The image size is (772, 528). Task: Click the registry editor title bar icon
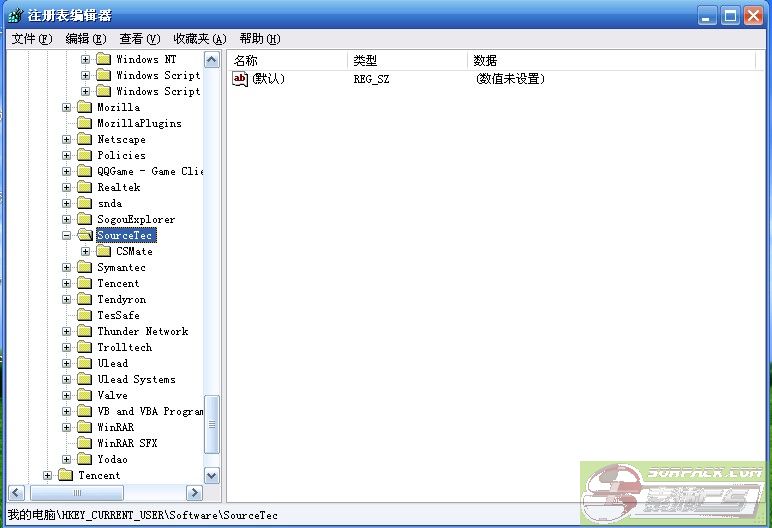tap(14, 15)
